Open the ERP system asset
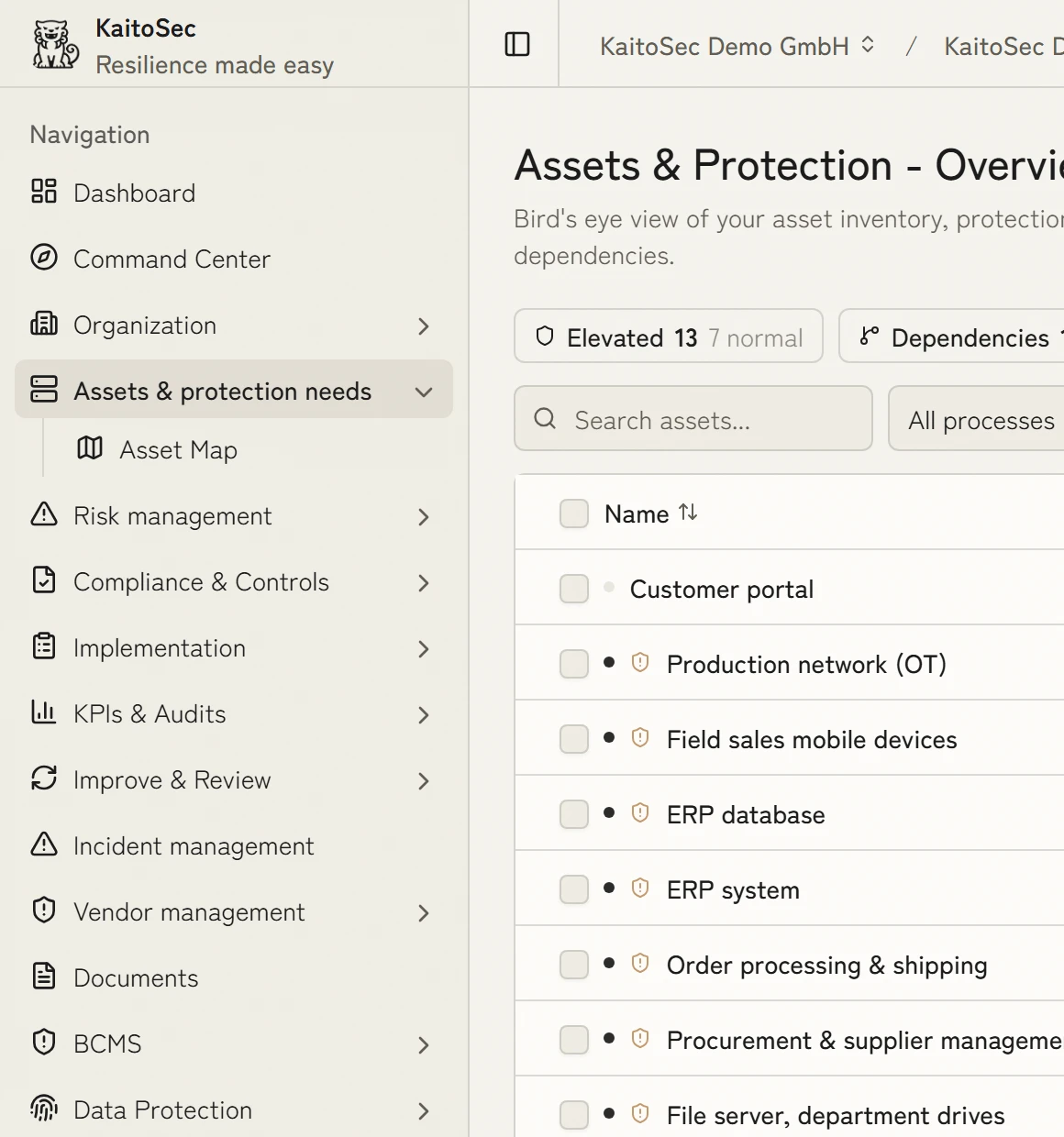The width and height of the screenshot is (1064, 1137). coord(733,889)
